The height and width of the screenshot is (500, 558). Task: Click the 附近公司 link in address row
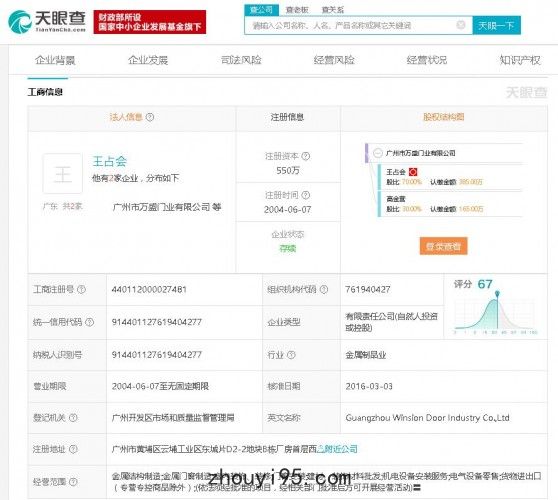click(340, 449)
